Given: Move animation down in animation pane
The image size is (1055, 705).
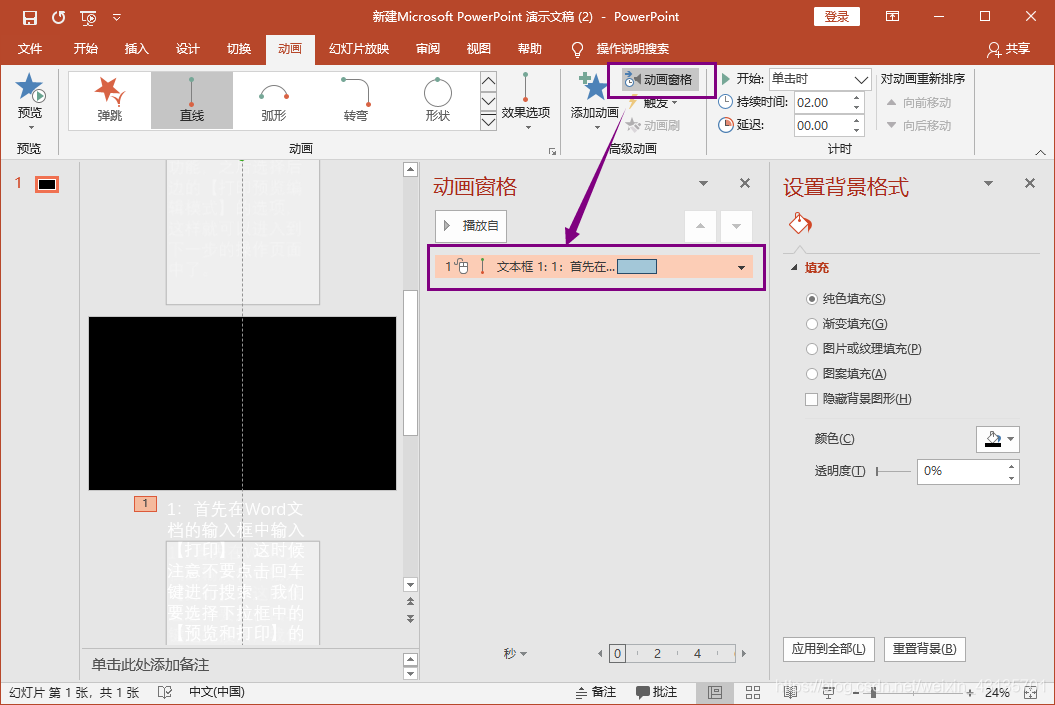Looking at the screenshot, I should 736,226.
